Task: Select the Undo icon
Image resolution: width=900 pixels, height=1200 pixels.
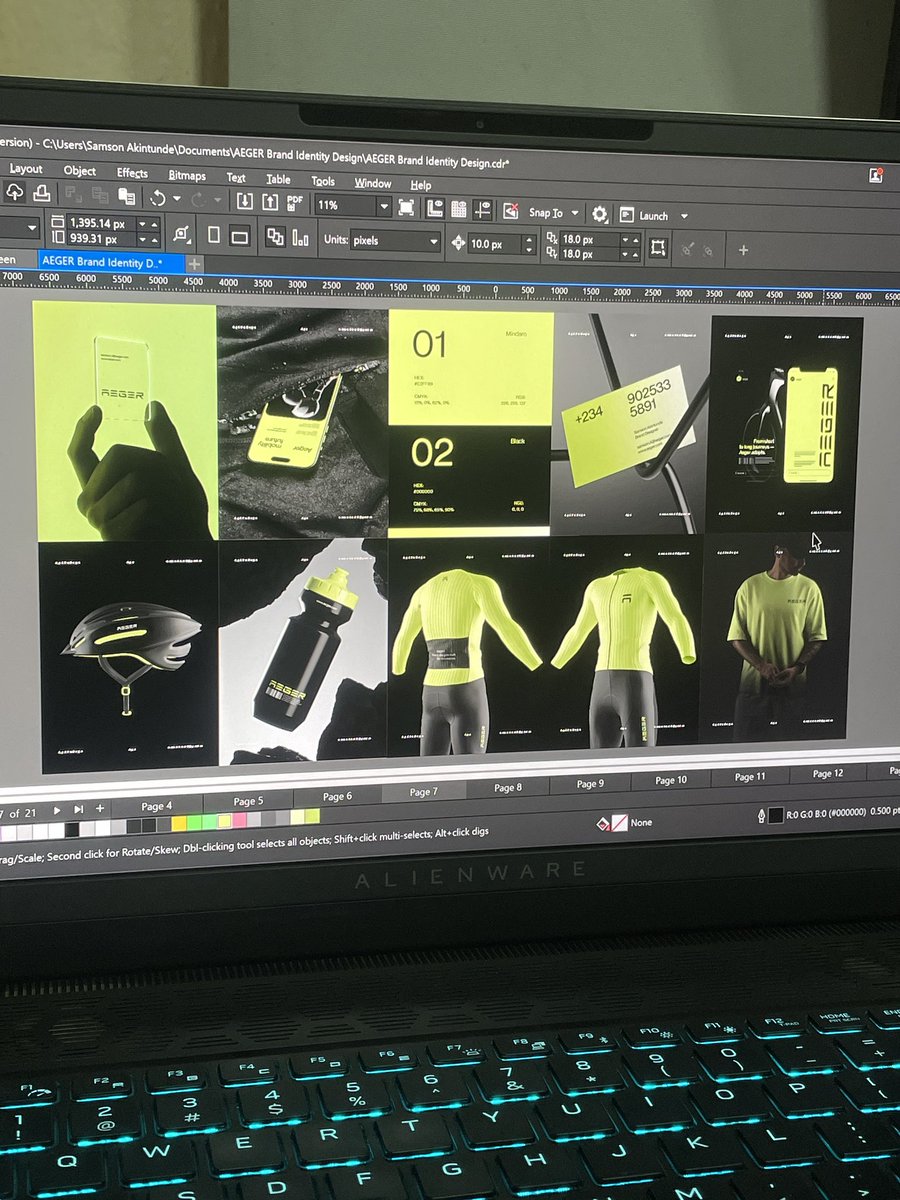Action: (157, 199)
